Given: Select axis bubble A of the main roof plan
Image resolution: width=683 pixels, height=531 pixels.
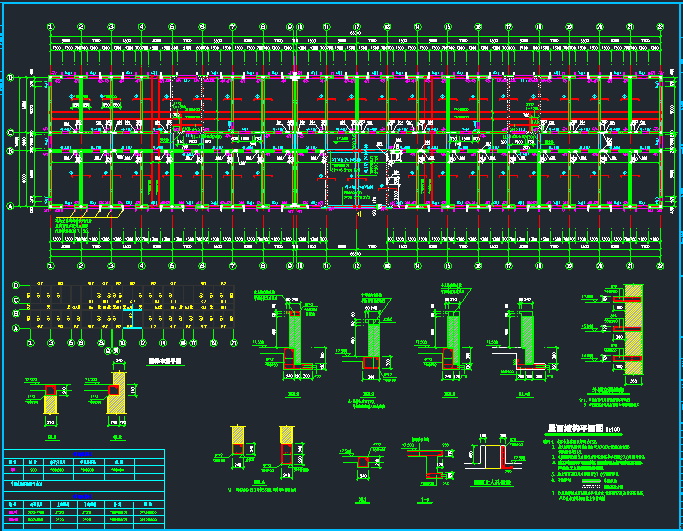Looking at the screenshot, I should point(10,206).
